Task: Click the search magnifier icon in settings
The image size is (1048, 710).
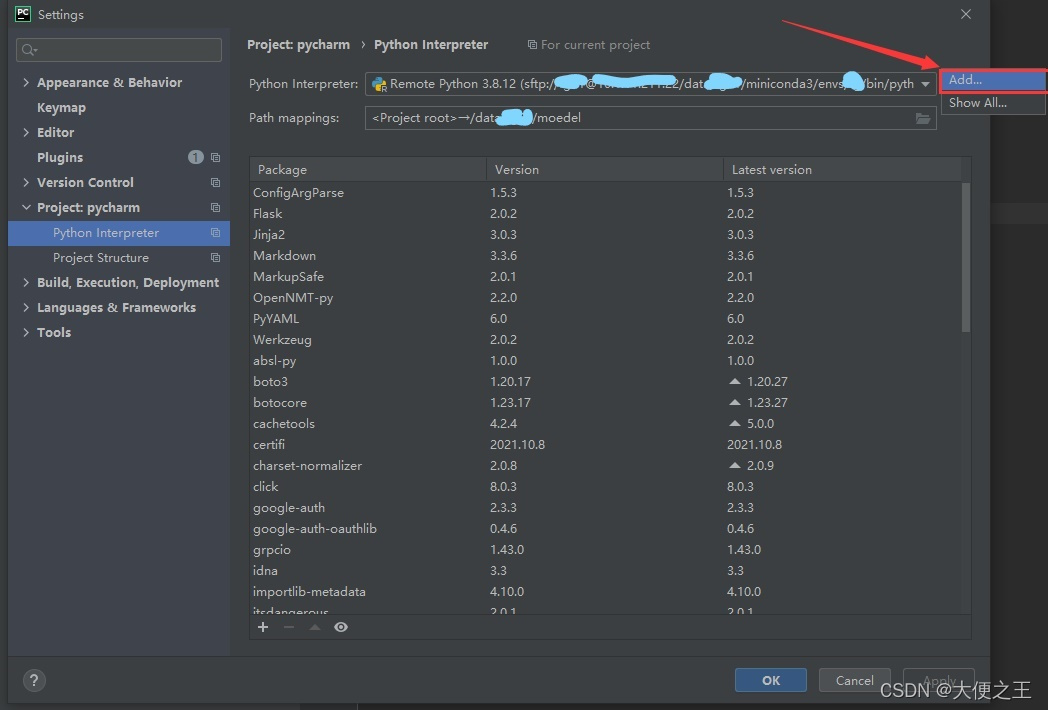Action: (x=29, y=49)
